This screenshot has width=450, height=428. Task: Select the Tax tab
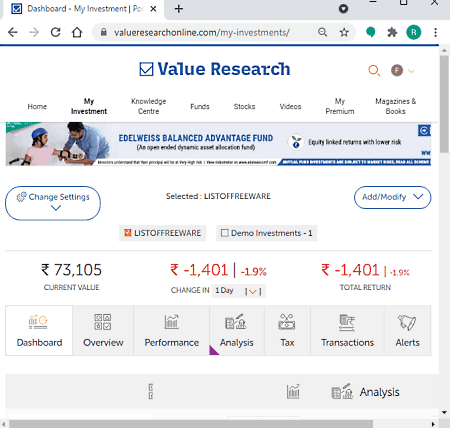(287, 330)
